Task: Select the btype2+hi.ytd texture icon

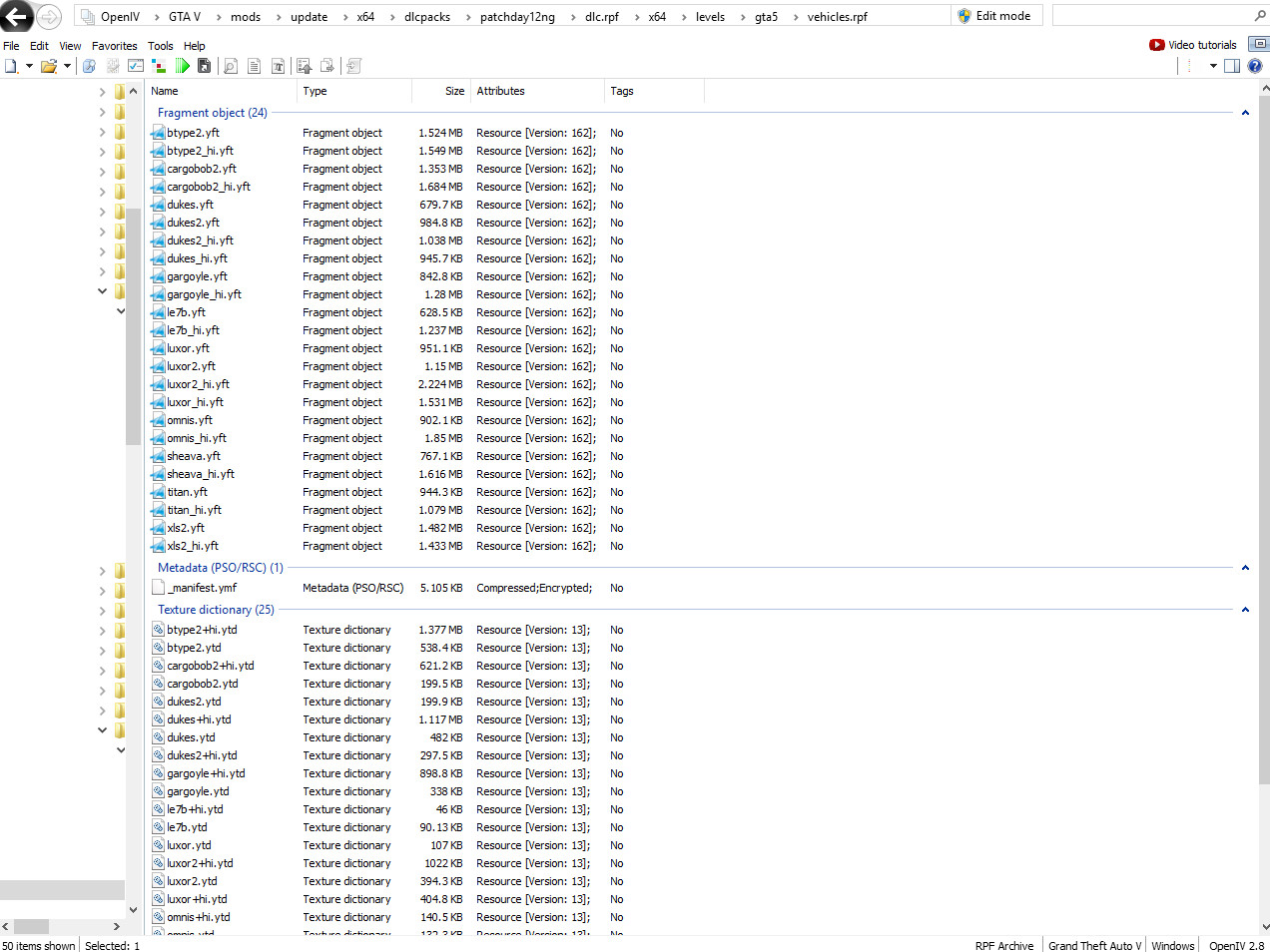Action: 158,630
